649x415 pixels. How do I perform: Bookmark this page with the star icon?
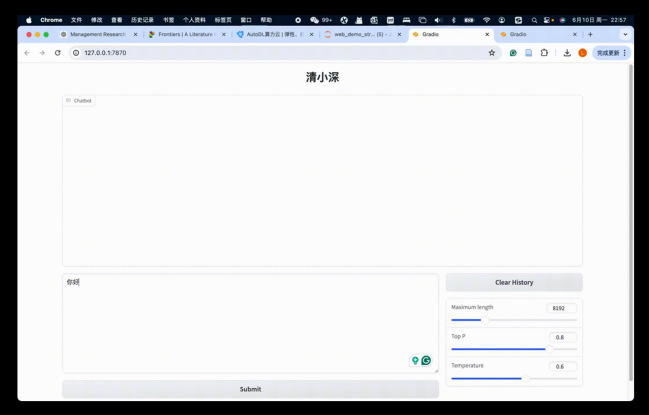tap(492, 53)
